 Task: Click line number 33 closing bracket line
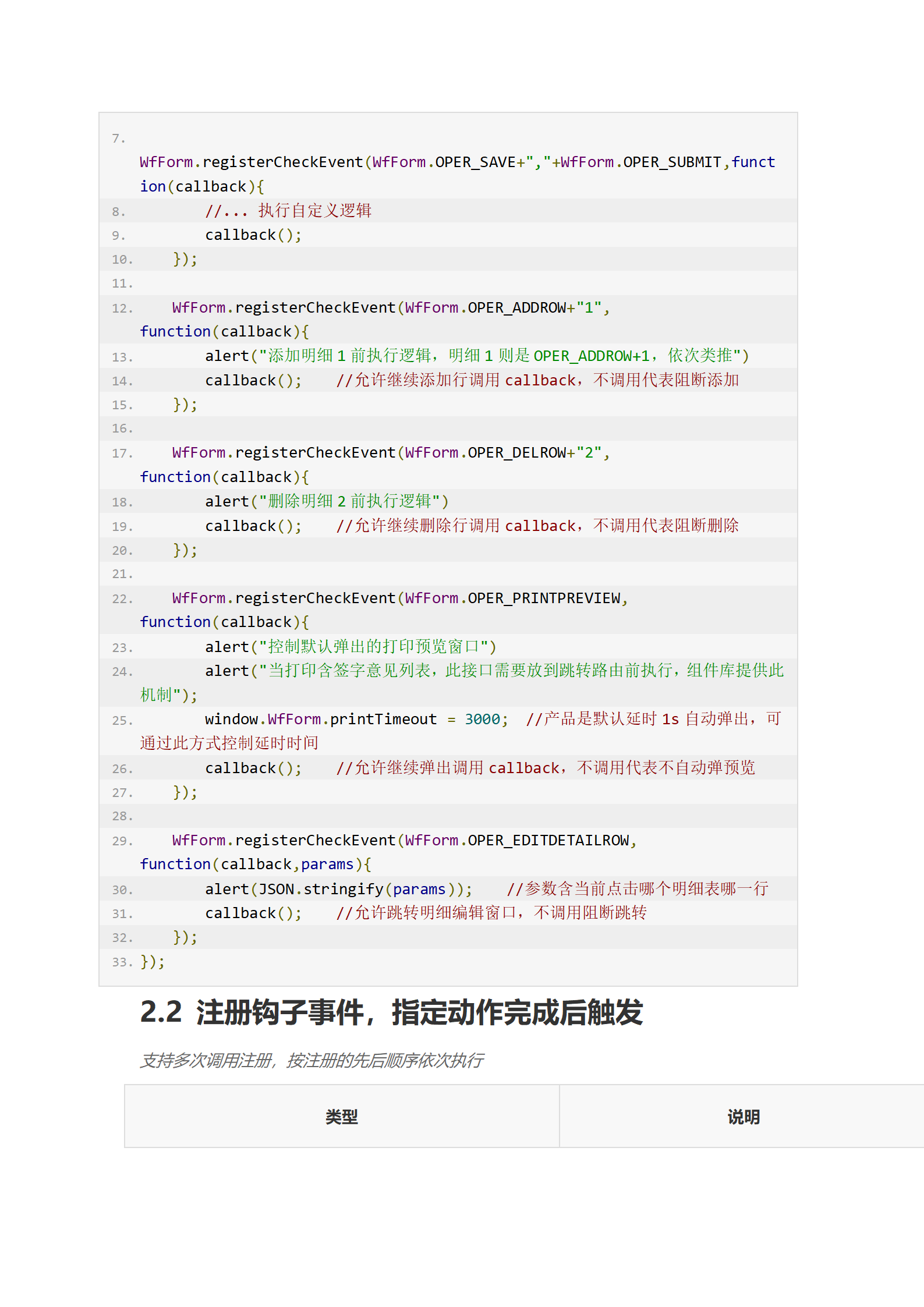122,962
